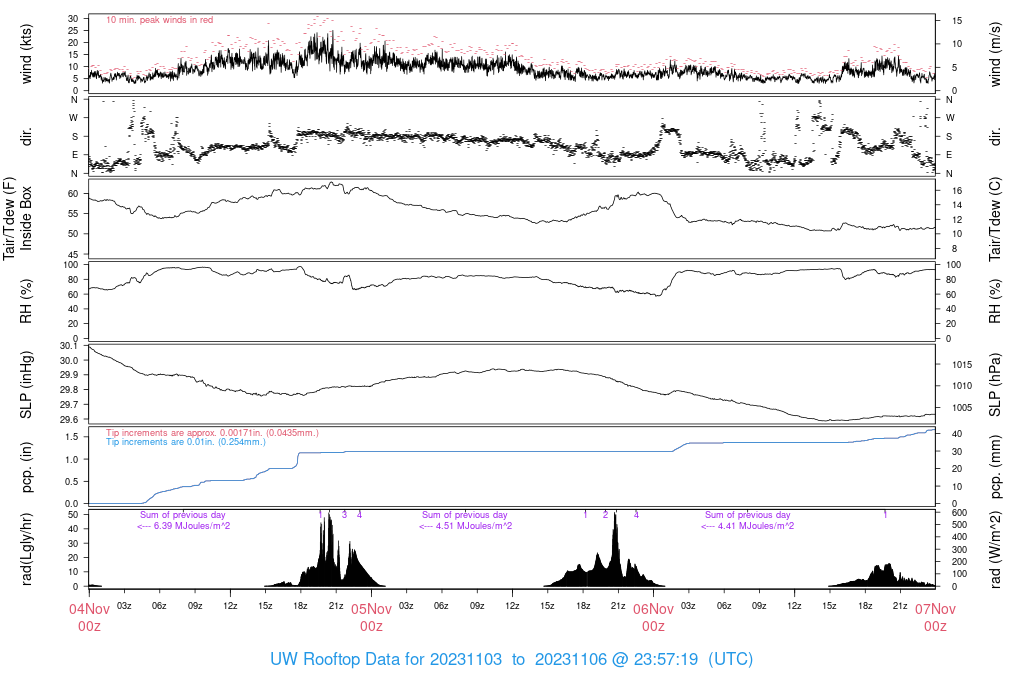This screenshot has height=700, width=1024.
Task: Click the "Tair/Tdew (C)" axis label
Action: tap(995, 219)
